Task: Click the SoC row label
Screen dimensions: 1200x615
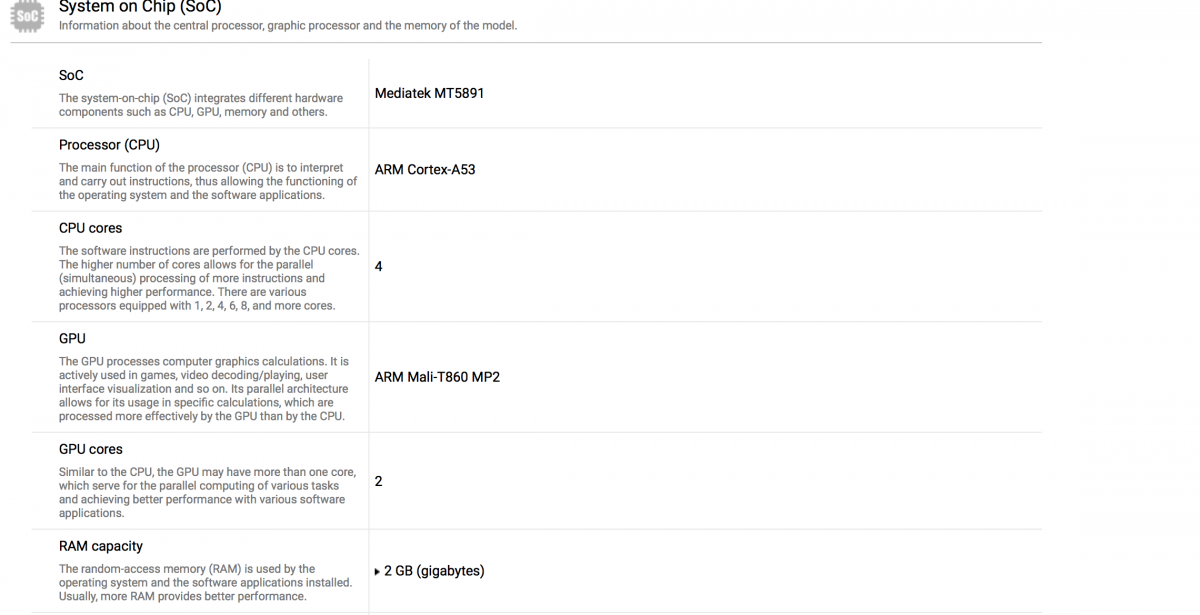Action: 71,75
